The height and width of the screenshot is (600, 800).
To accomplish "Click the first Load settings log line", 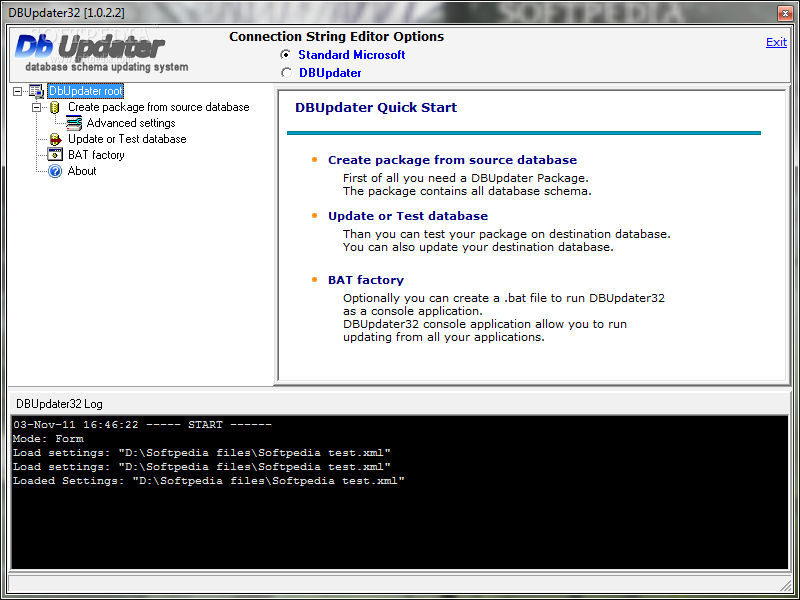I will (x=202, y=453).
